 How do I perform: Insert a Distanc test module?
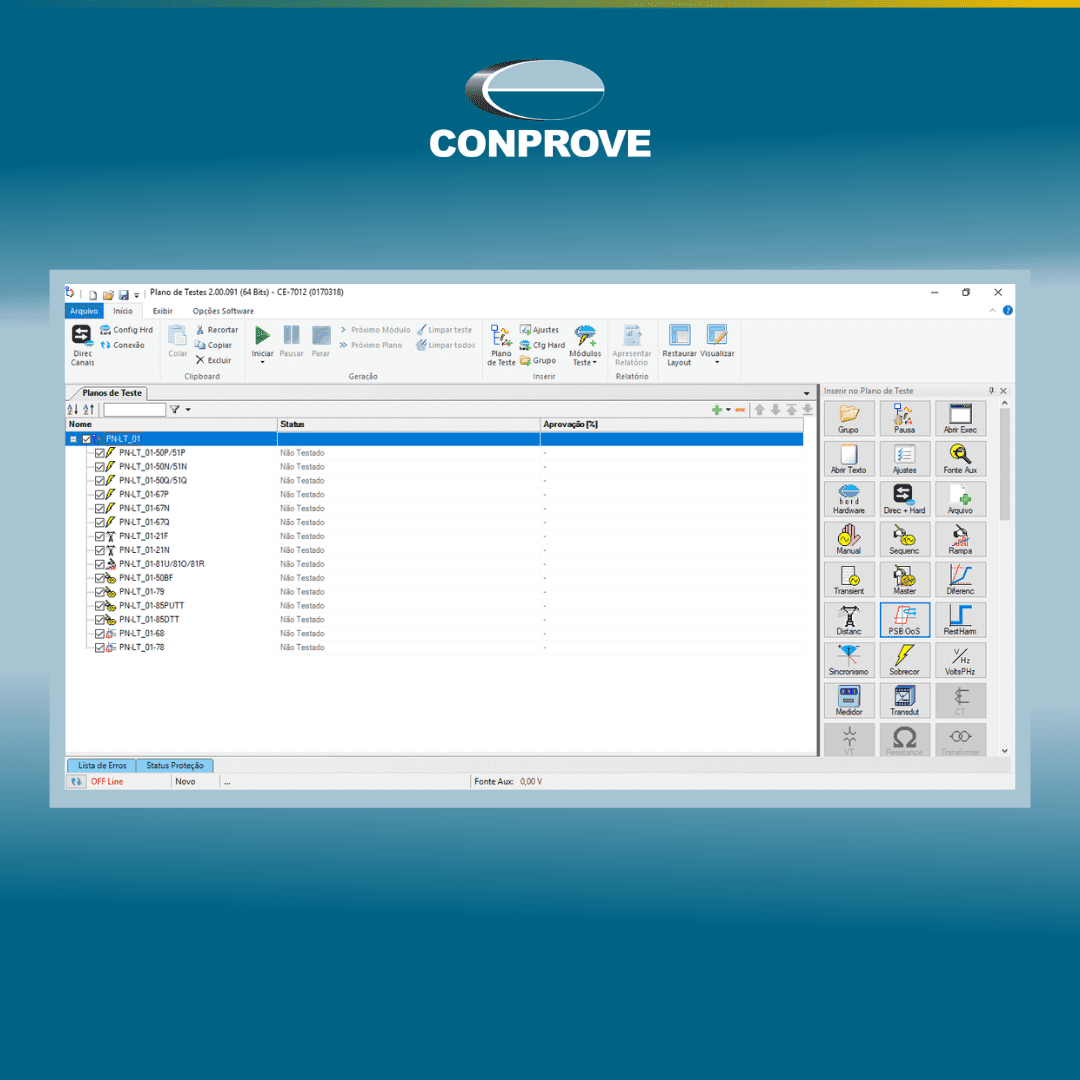(x=849, y=620)
